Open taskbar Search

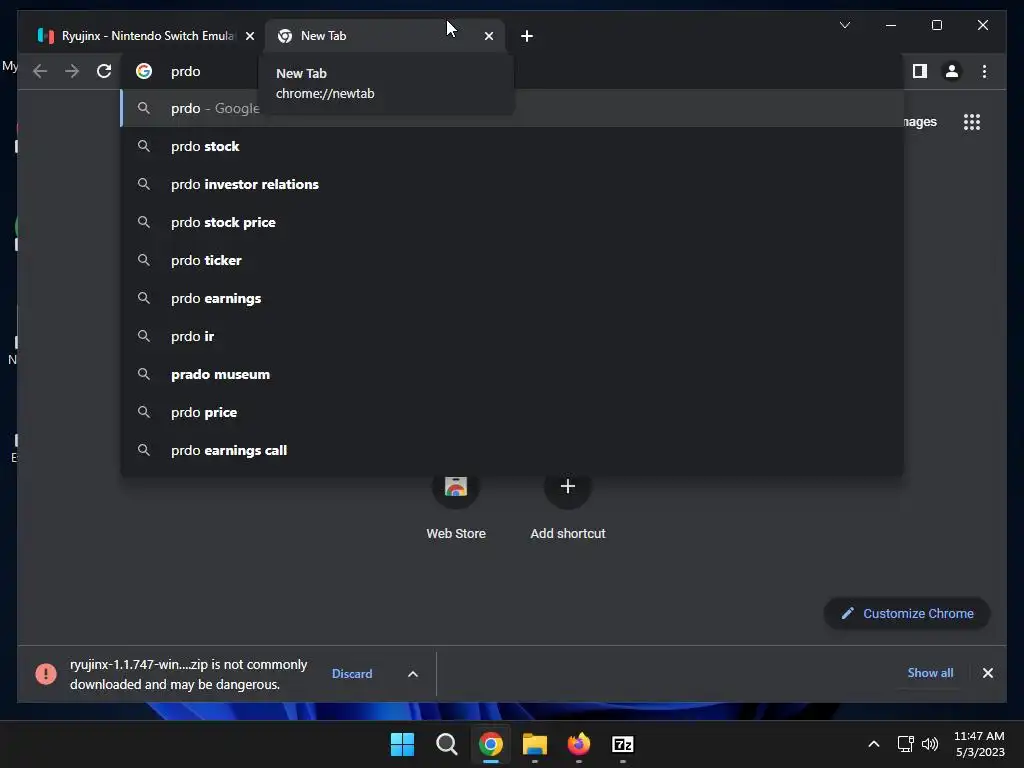point(447,744)
